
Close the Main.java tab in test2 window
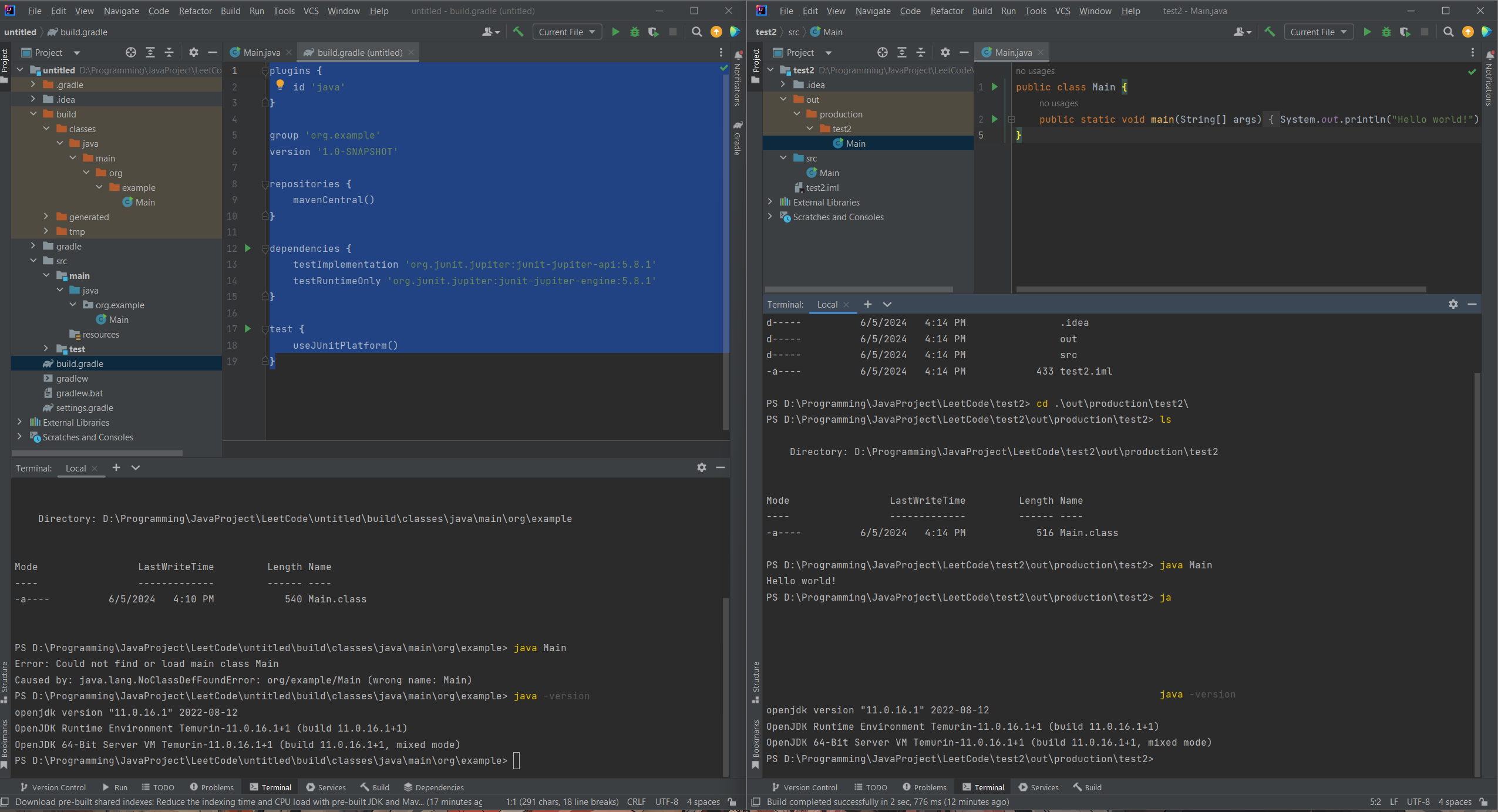point(1040,53)
